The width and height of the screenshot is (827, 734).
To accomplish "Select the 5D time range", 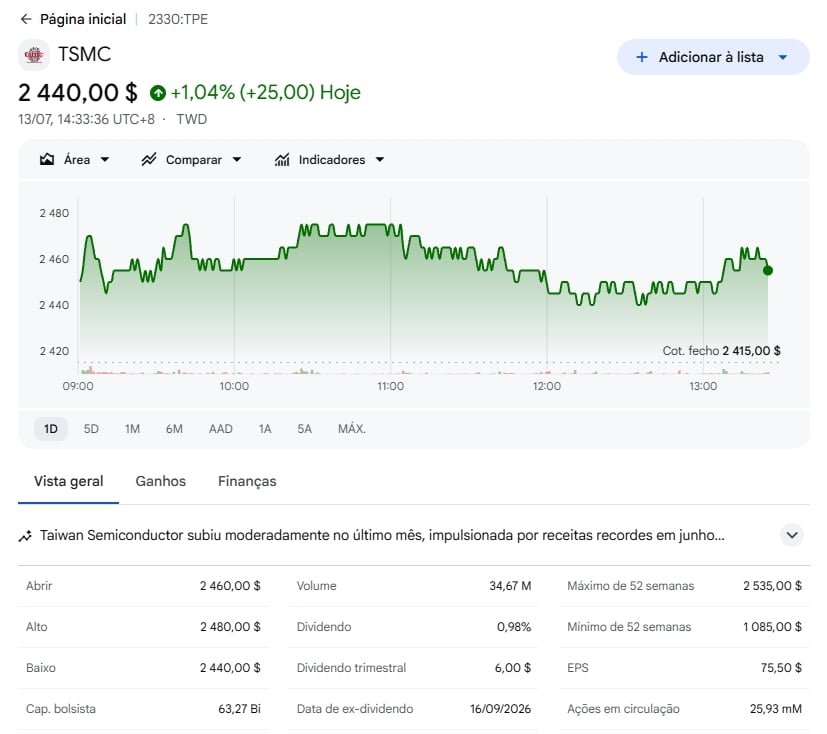I will (x=91, y=429).
